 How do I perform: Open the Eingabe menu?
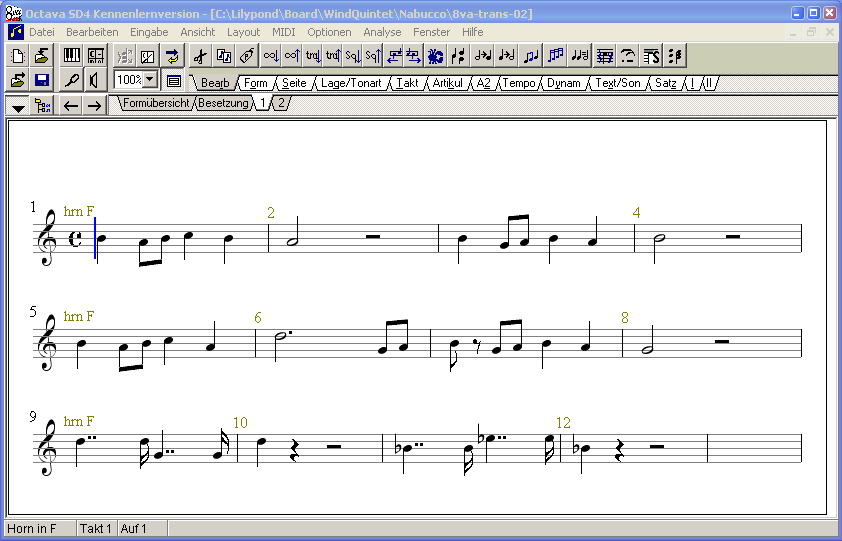point(149,32)
